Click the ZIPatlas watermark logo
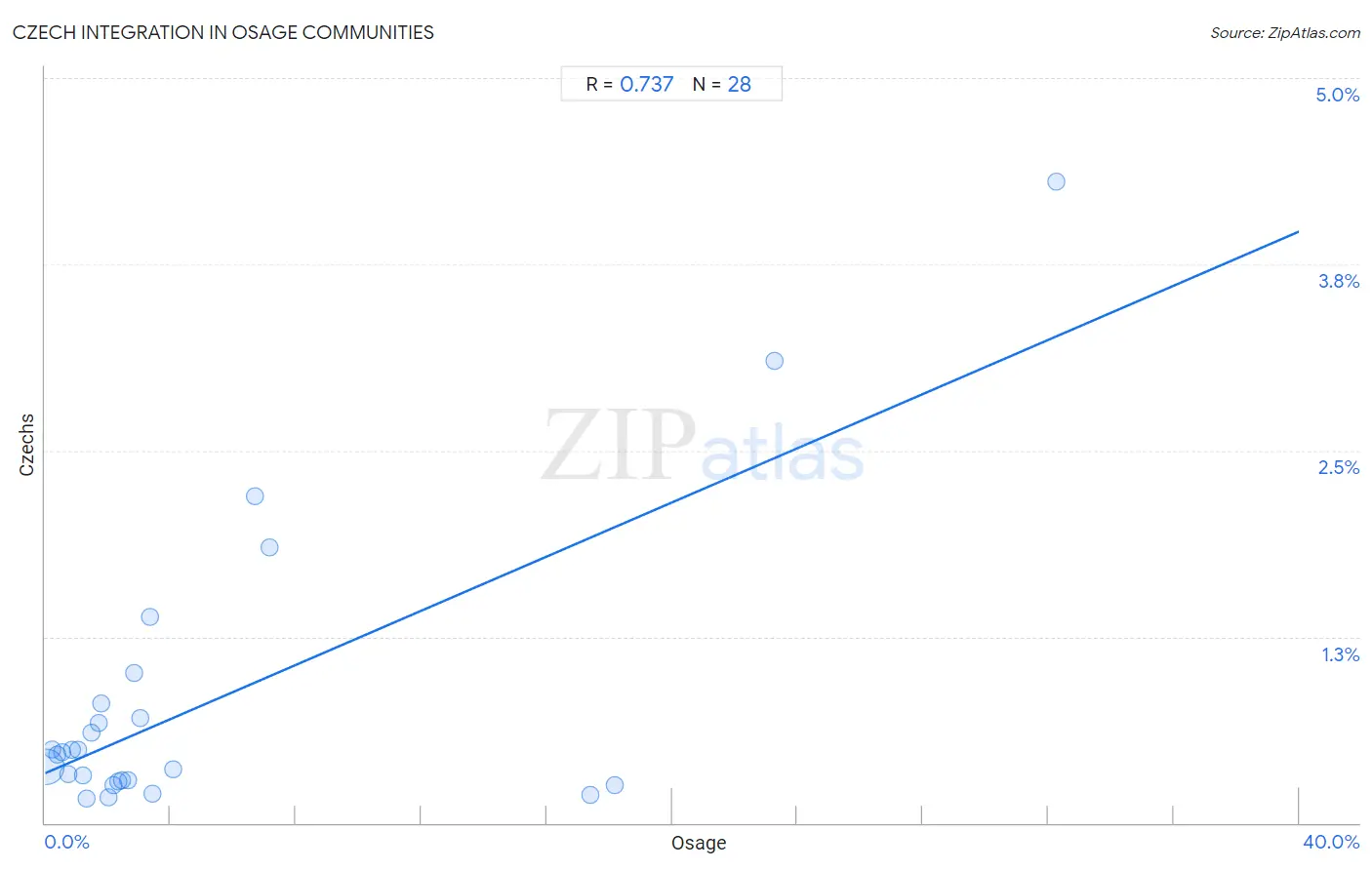Image resolution: width=1372 pixels, height=870 pixels. [x=703, y=447]
